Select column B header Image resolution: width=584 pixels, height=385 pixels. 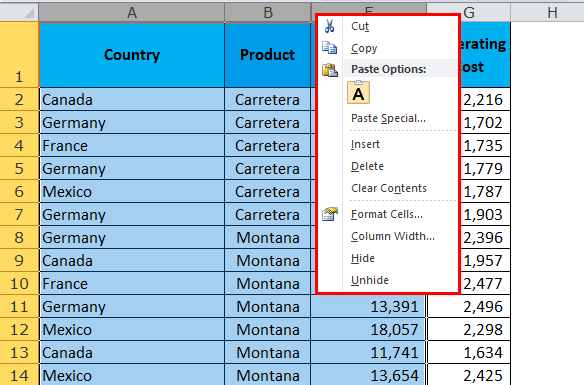(268, 13)
